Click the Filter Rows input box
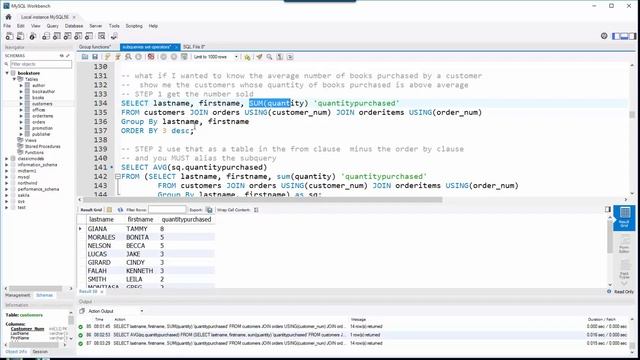This screenshot has height=360, width=640. click(x=167, y=210)
